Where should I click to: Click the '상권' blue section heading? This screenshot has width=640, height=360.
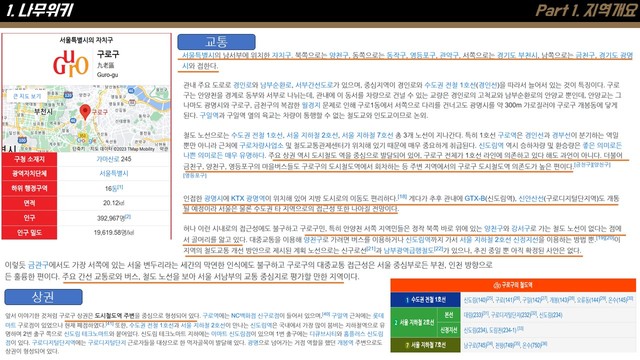click(x=43, y=297)
